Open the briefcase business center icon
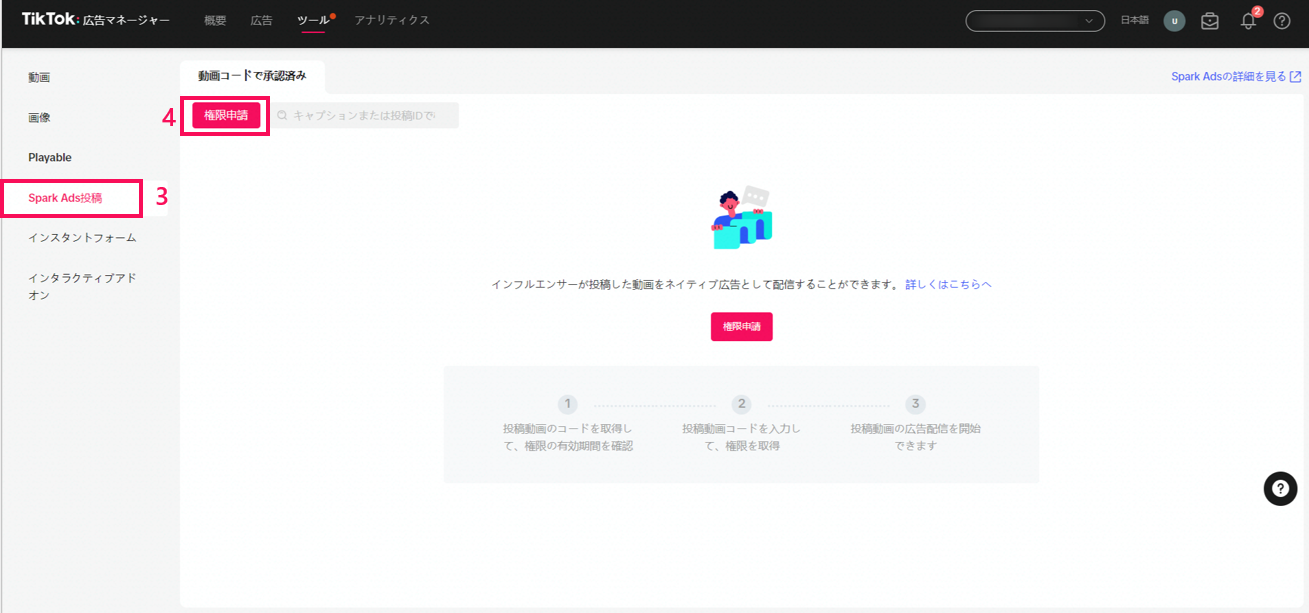Screen dimensions: 1309x613 click(1210, 21)
